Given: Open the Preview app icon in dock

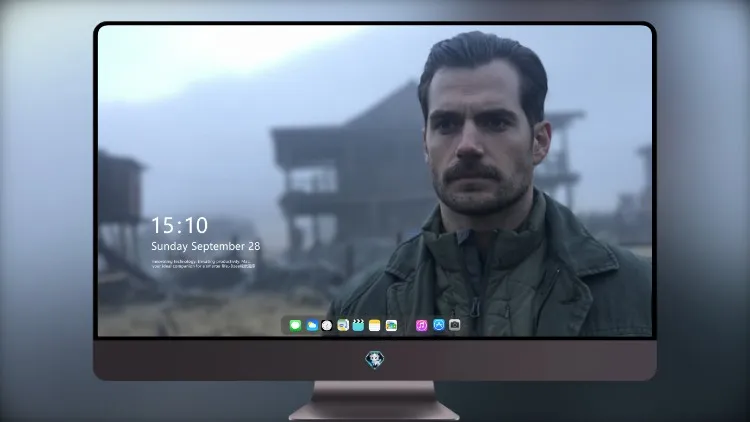Looking at the screenshot, I should [343, 325].
